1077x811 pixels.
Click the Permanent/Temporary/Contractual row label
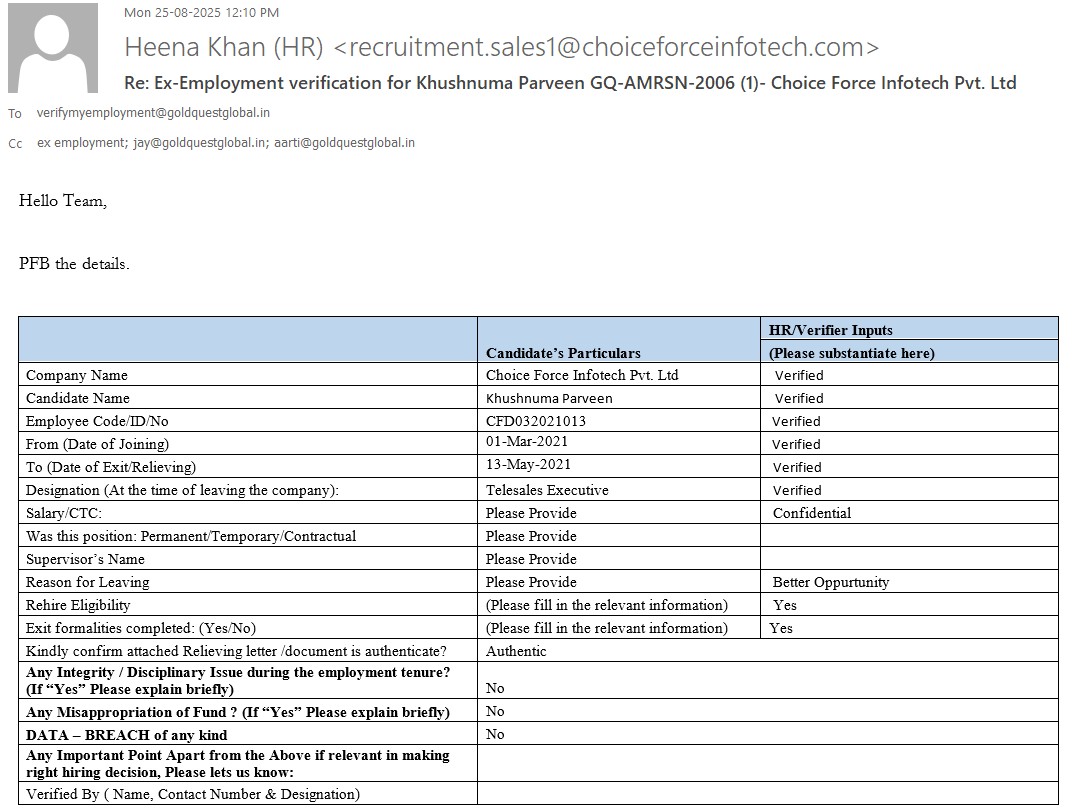[x=191, y=536]
